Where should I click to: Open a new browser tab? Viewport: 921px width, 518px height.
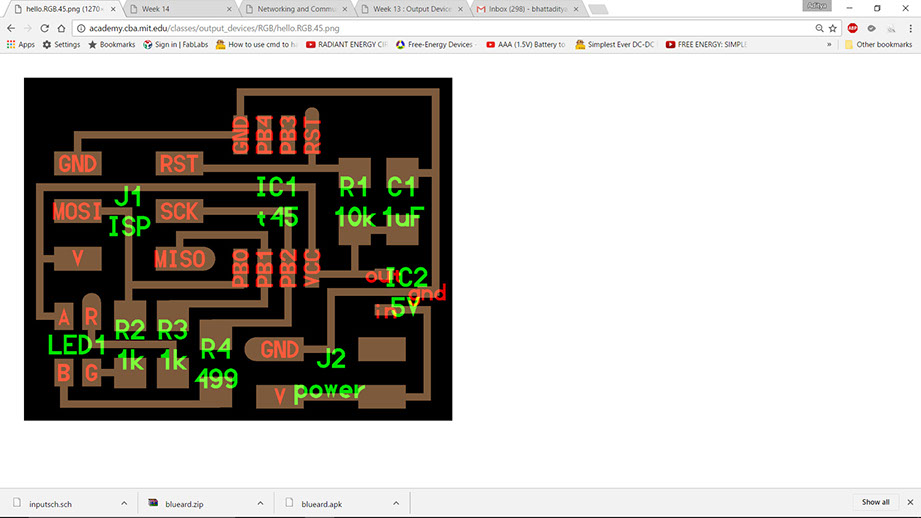pos(598,9)
